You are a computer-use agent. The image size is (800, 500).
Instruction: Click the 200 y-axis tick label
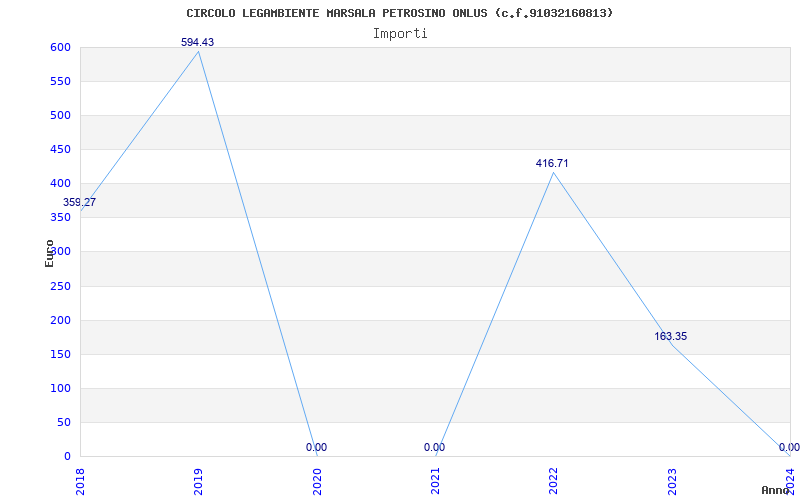point(60,320)
